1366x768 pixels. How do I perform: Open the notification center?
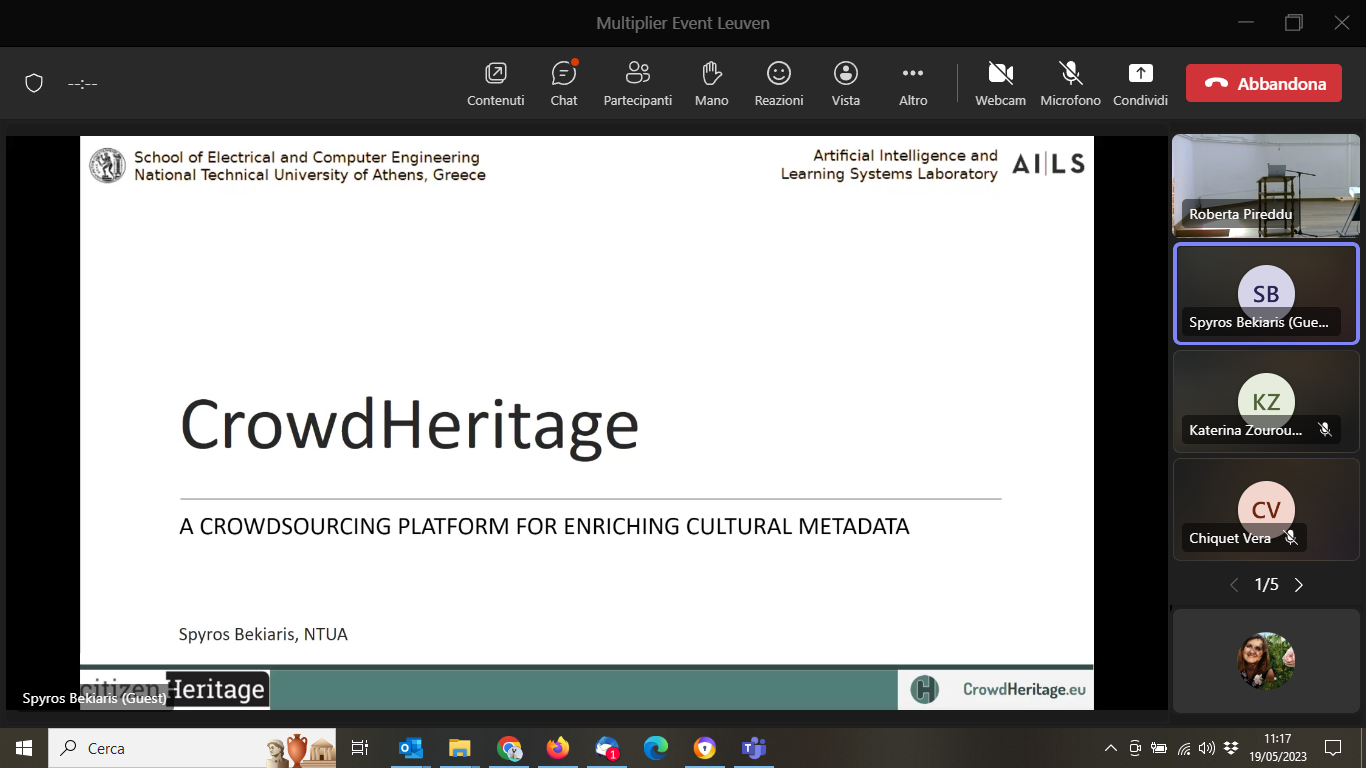pyautogui.click(x=1333, y=748)
